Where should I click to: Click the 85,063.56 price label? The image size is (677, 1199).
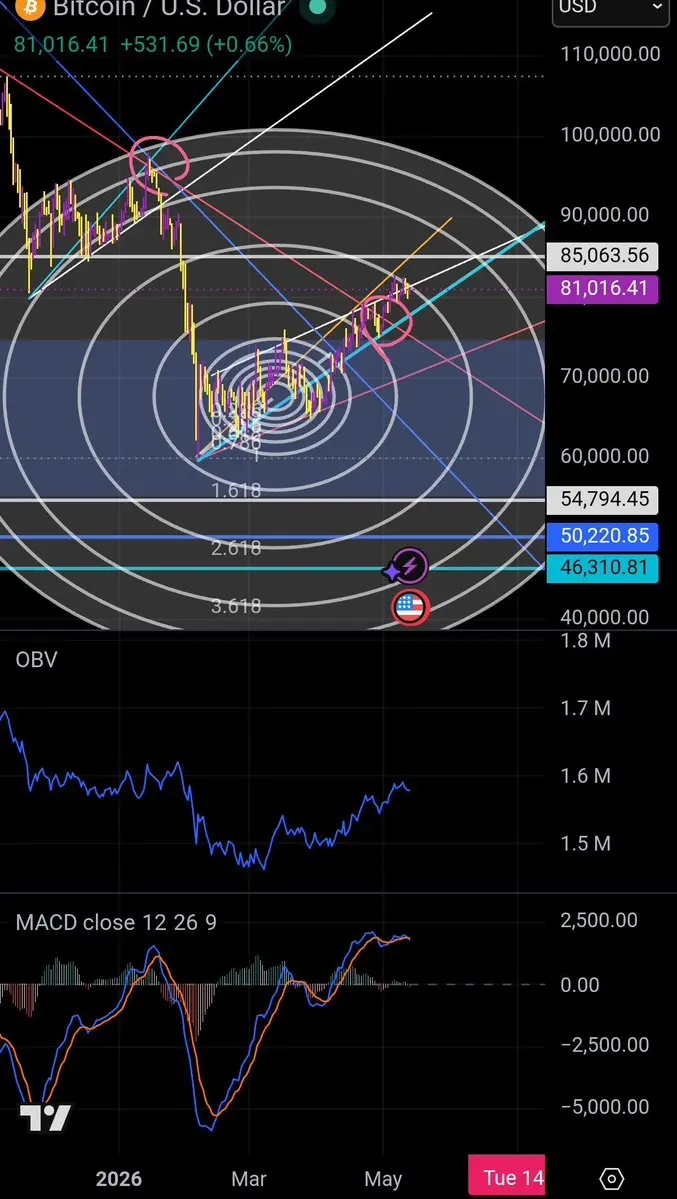click(604, 255)
